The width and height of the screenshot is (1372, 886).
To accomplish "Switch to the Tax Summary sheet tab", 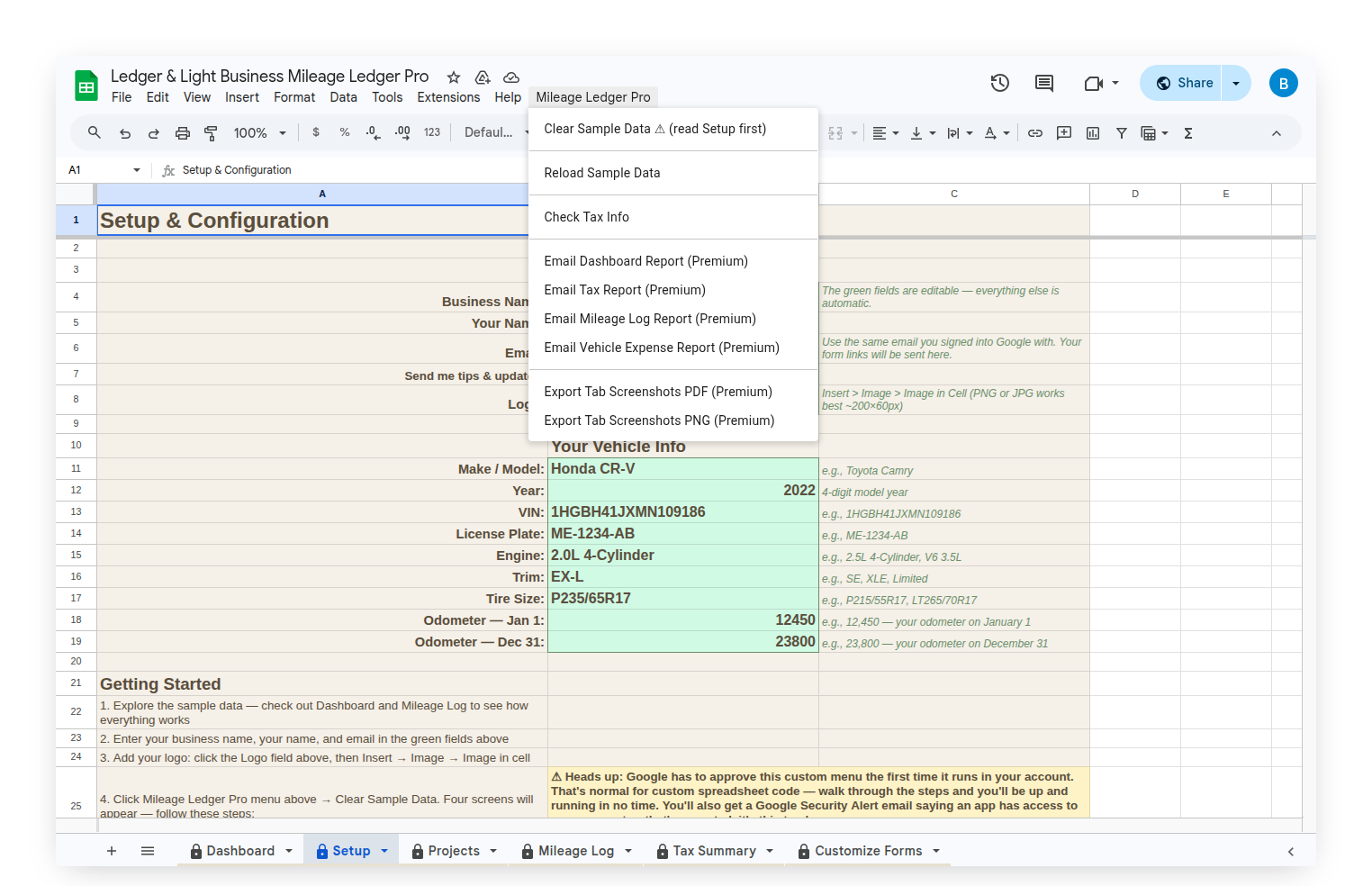I will click(714, 851).
